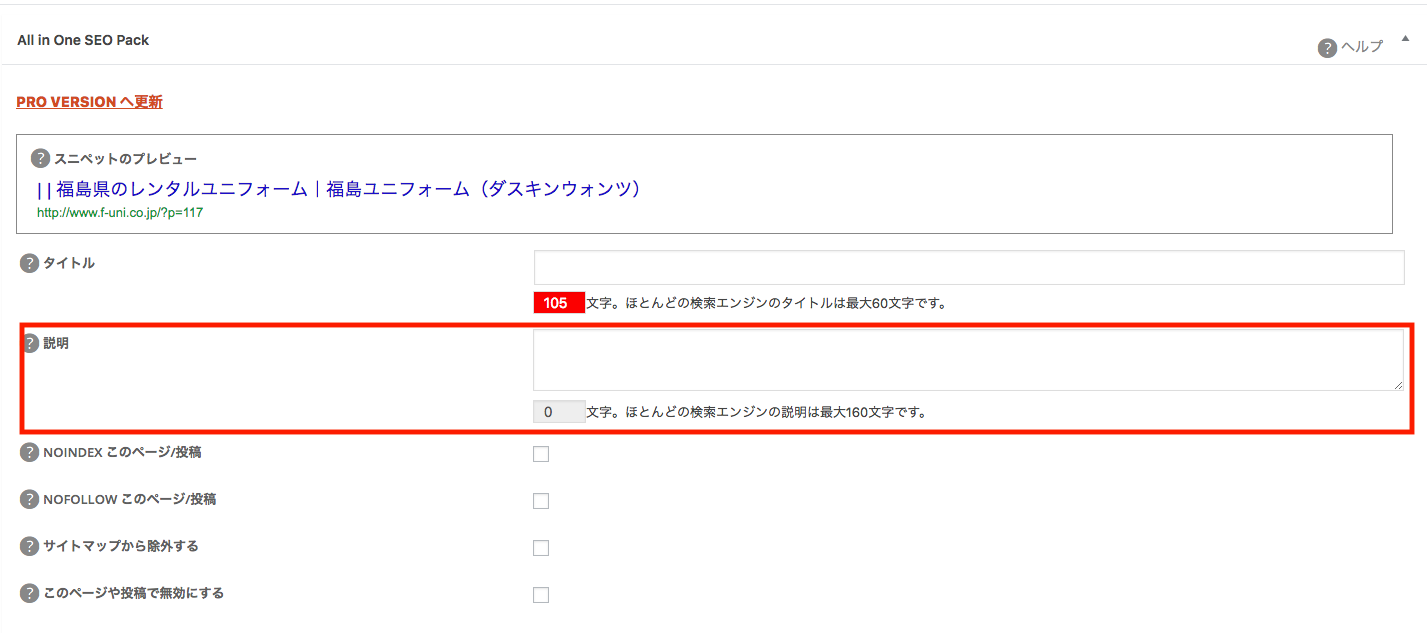Click inside the 説明 text area
Viewport: 1427px width, 633px height.
(968, 360)
